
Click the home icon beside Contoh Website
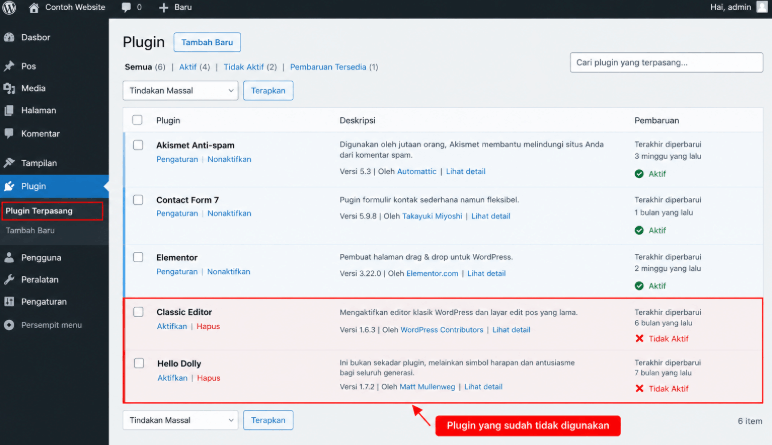click(33, 7)
